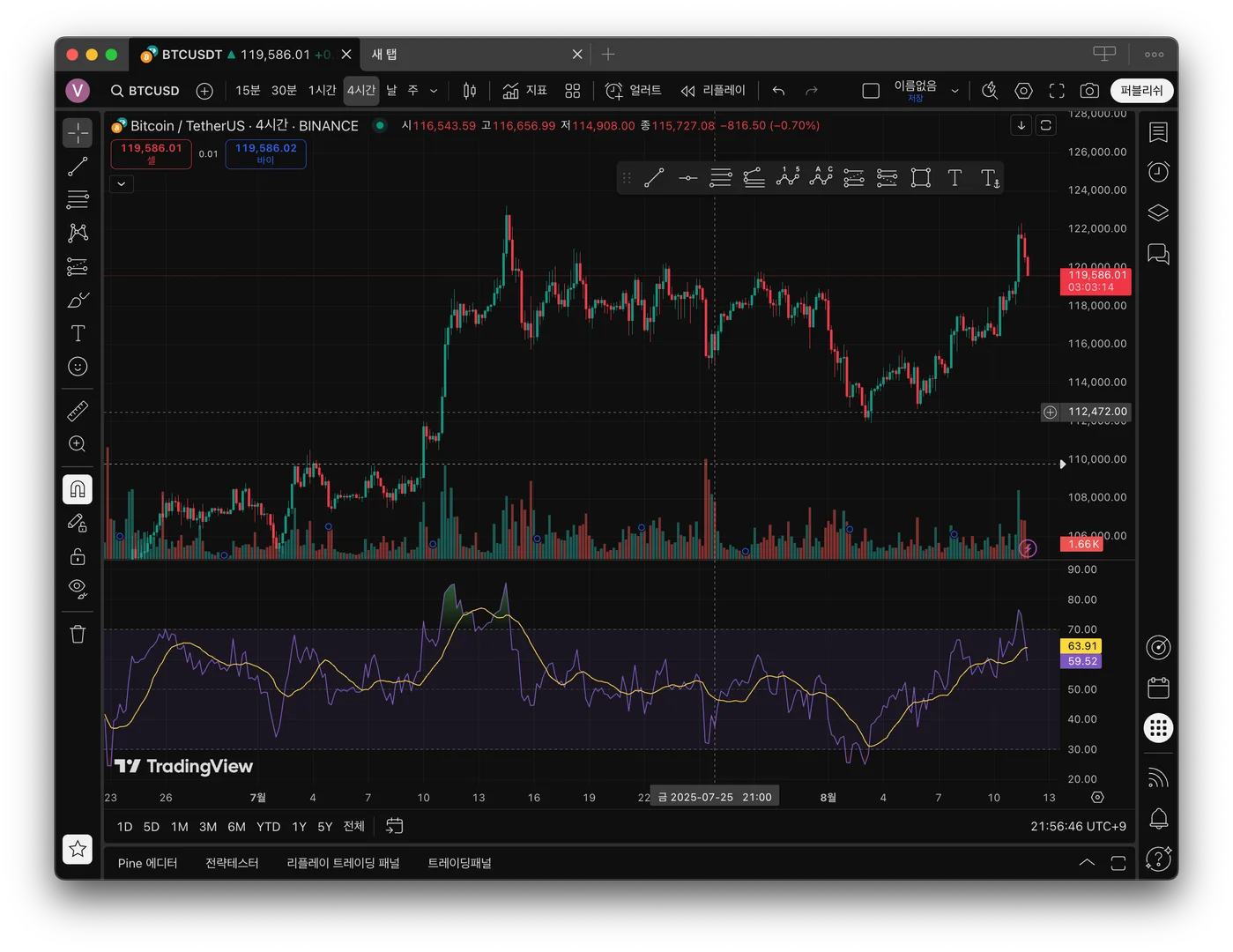Pick Elliott wave 1-5 tool in floating toolbar

click(787, 178)
